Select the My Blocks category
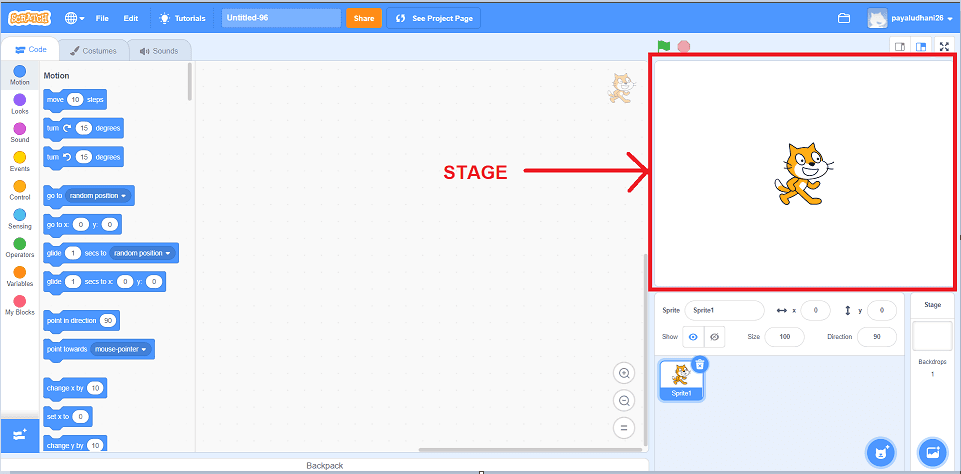The image size is (961, 474). coord(20,305)
